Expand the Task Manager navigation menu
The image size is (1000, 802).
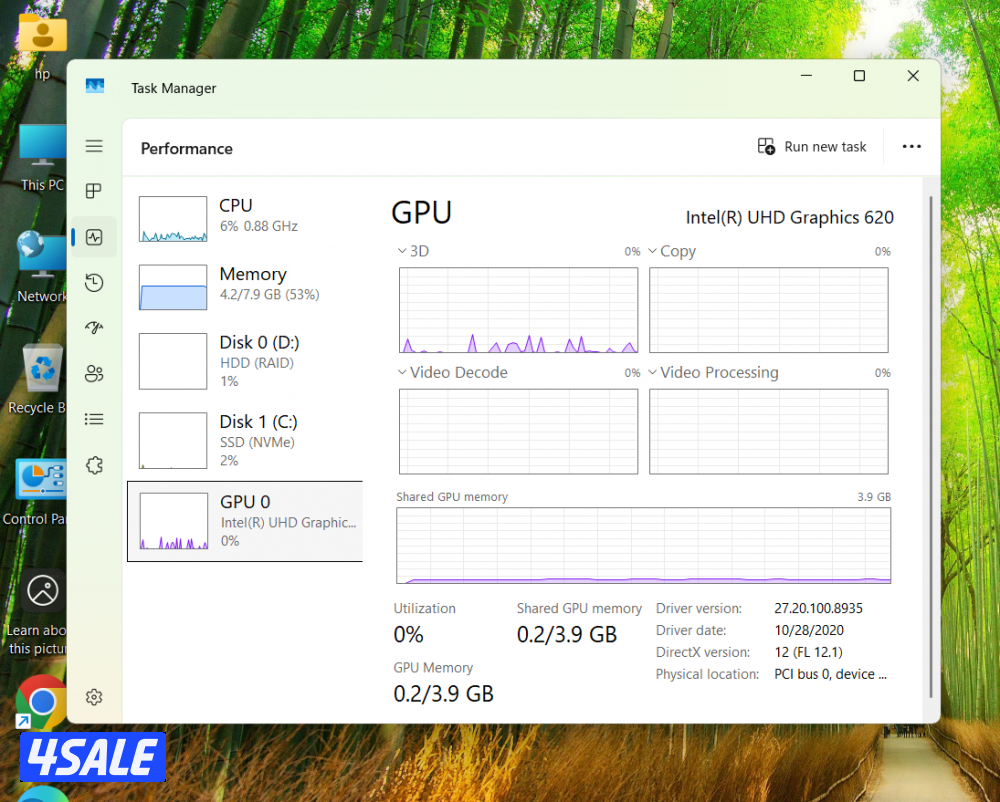[94, 145]
